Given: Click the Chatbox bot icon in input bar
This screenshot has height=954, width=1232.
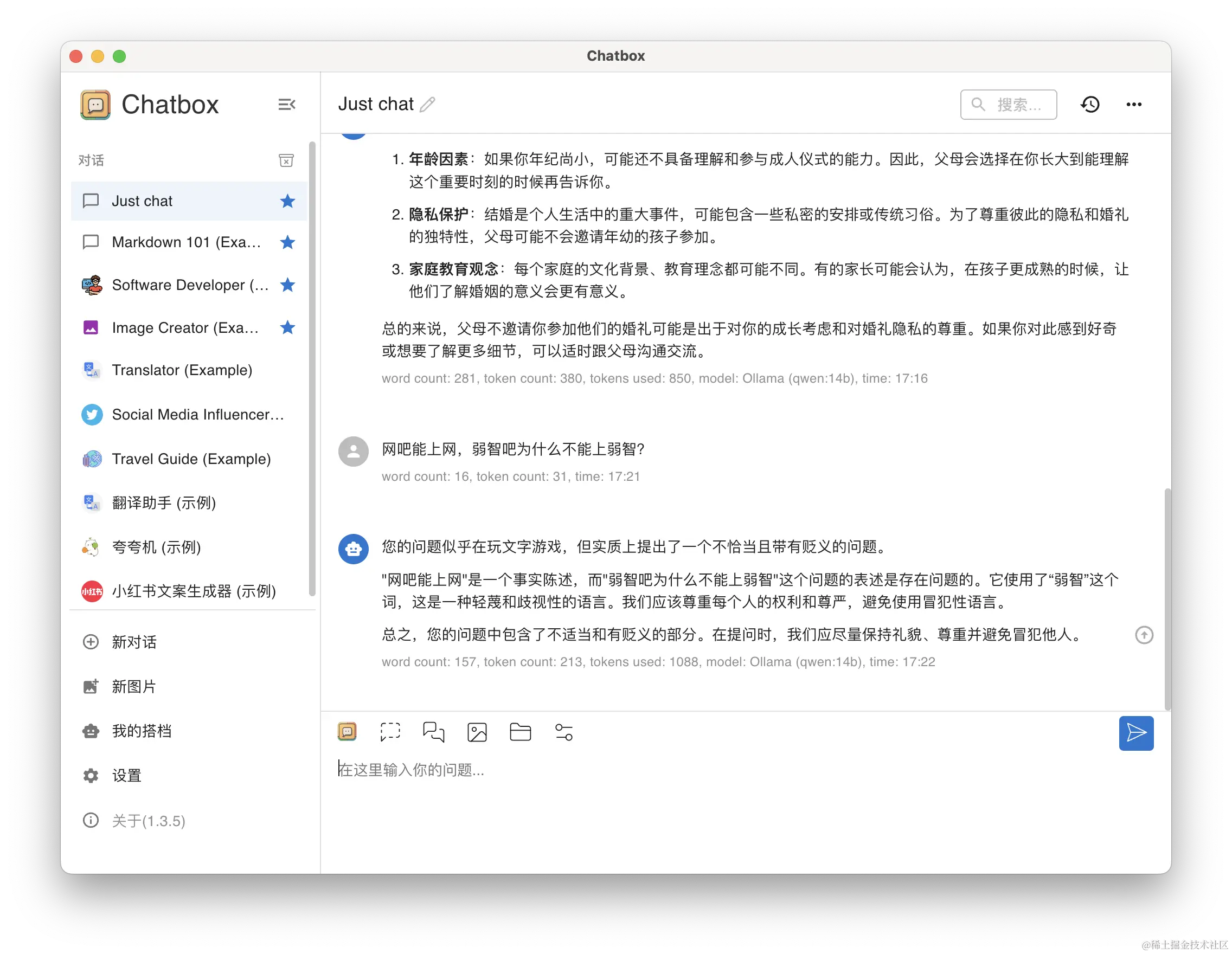Looking at the screenshot, I should 347,731.
